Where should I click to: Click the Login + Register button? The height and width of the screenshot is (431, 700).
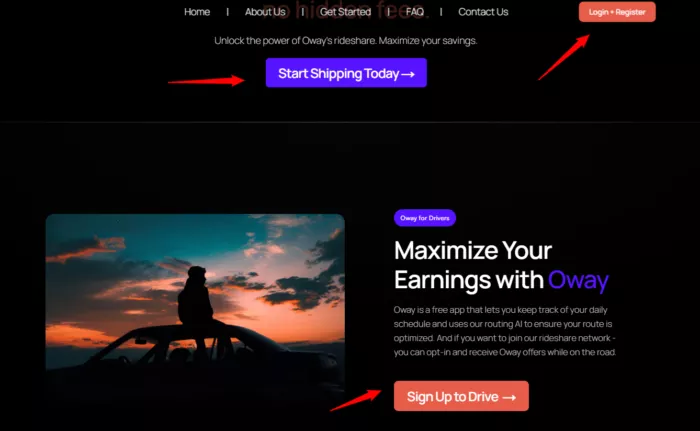click(617, 12)
